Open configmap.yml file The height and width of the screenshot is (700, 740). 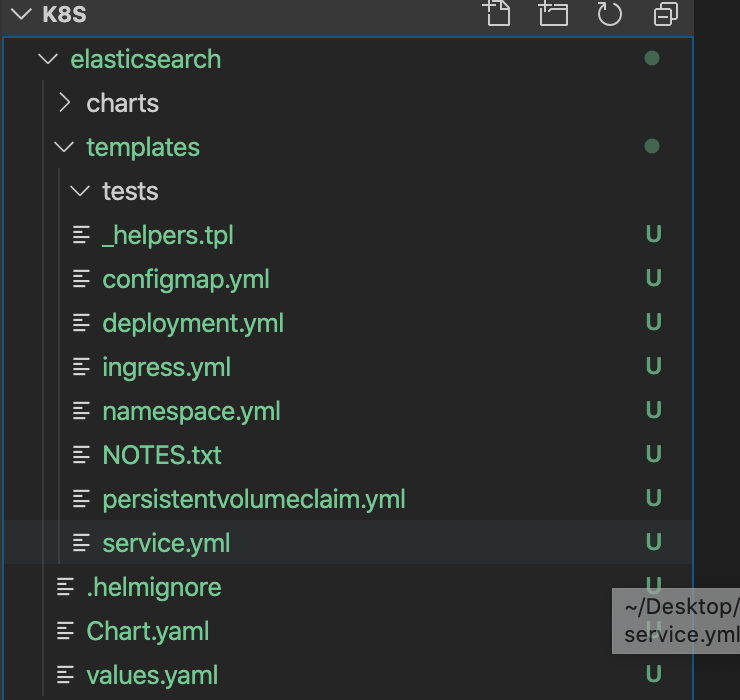pyautogui.click(x=185, y=279)
